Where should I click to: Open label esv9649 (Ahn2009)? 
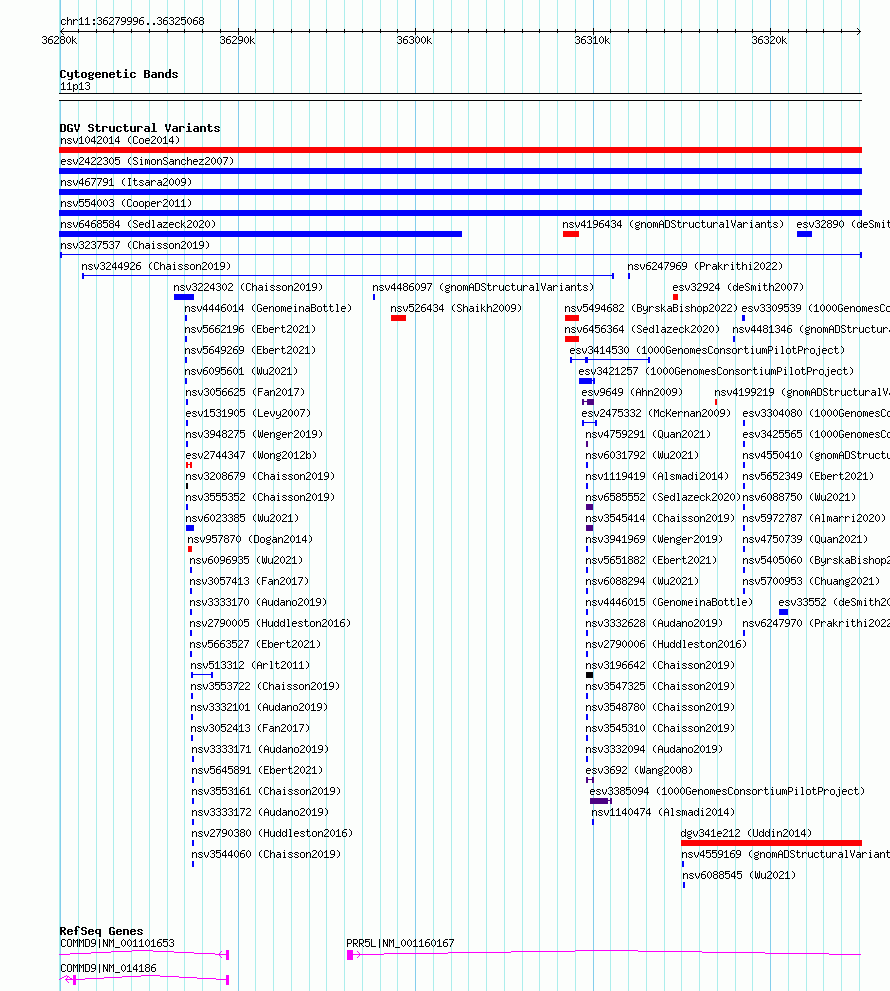[632, 392]
